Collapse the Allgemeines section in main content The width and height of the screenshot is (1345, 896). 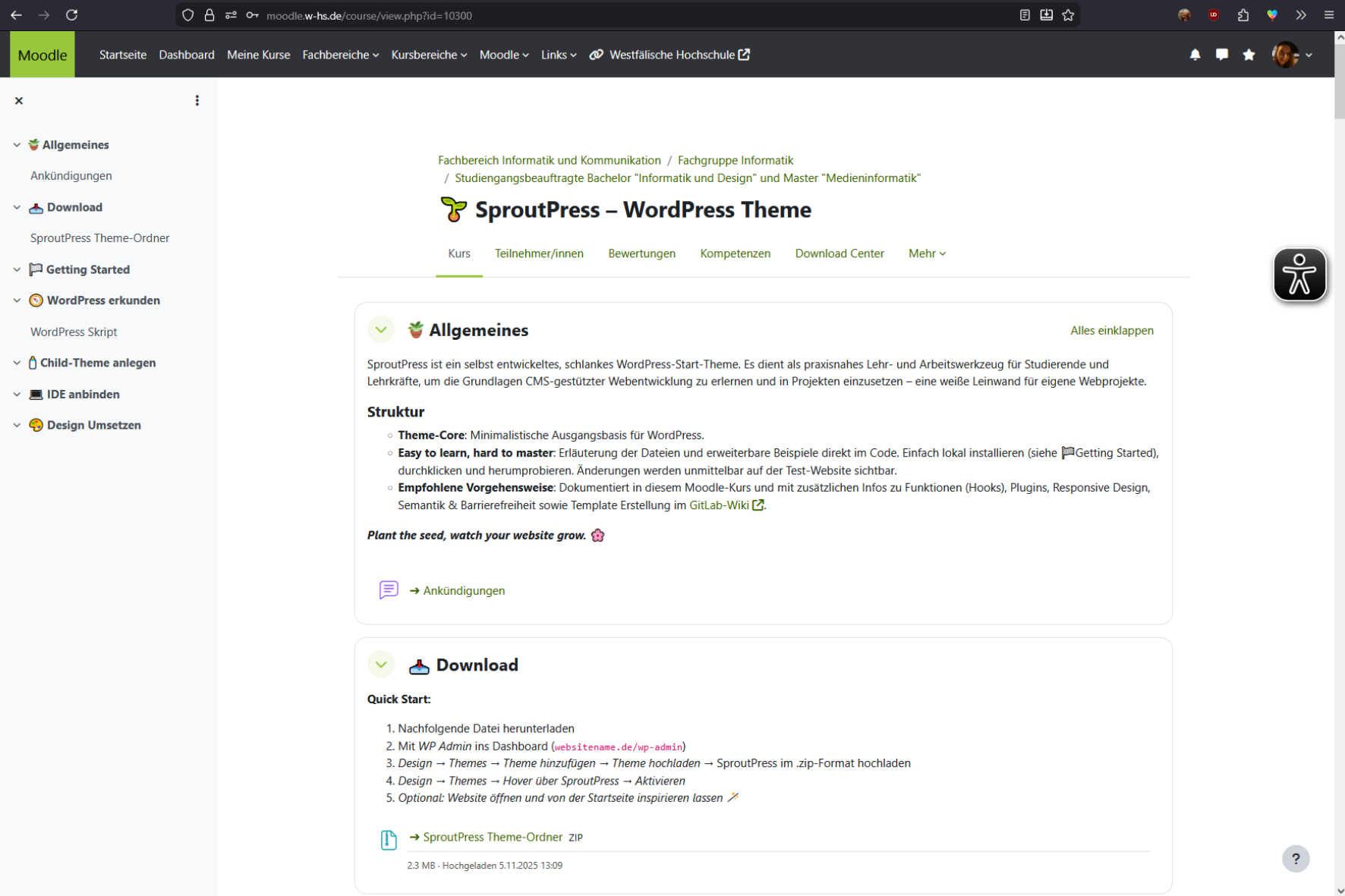tap(381, 330)
